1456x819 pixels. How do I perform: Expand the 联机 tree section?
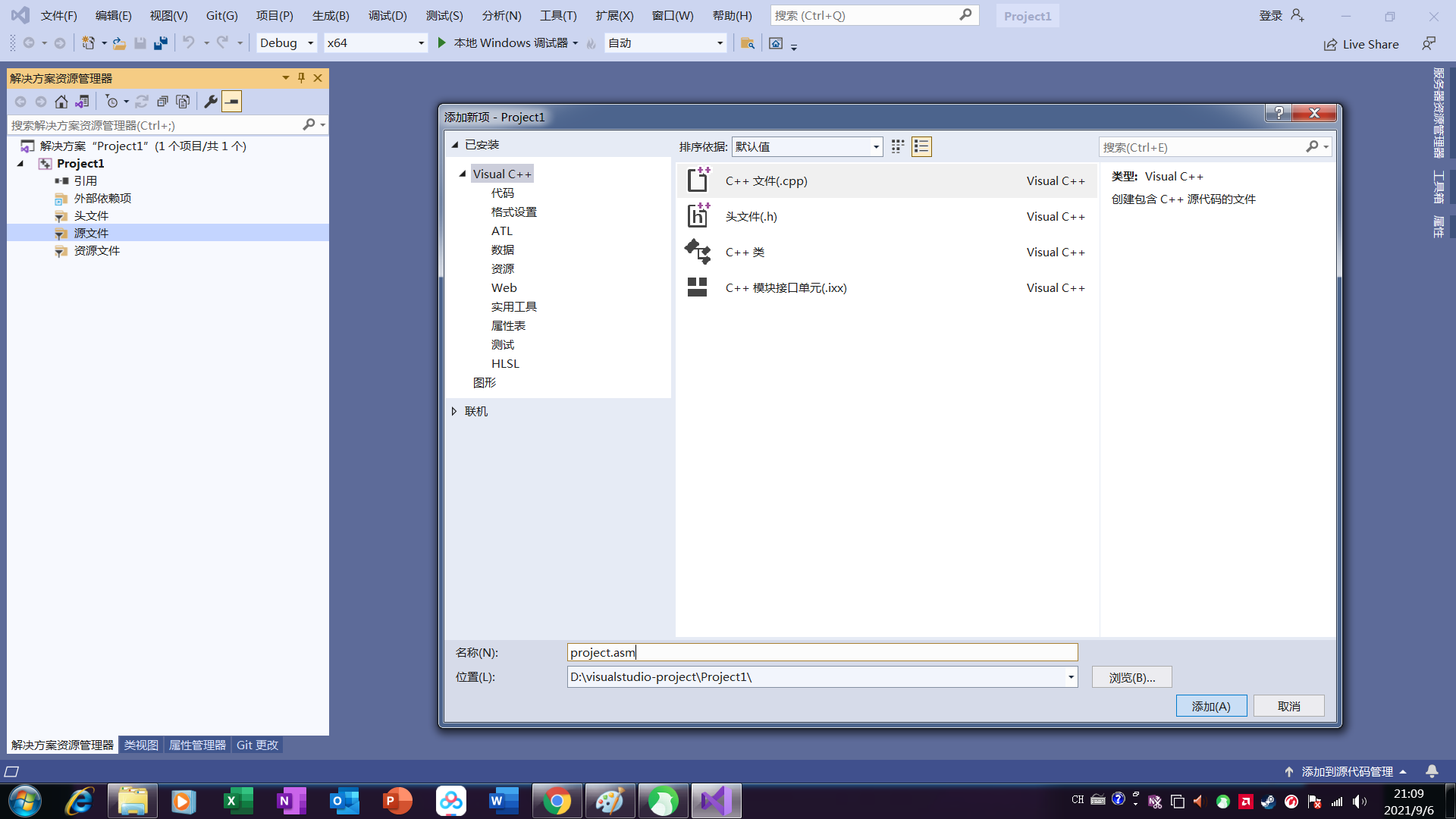(454, 411)
